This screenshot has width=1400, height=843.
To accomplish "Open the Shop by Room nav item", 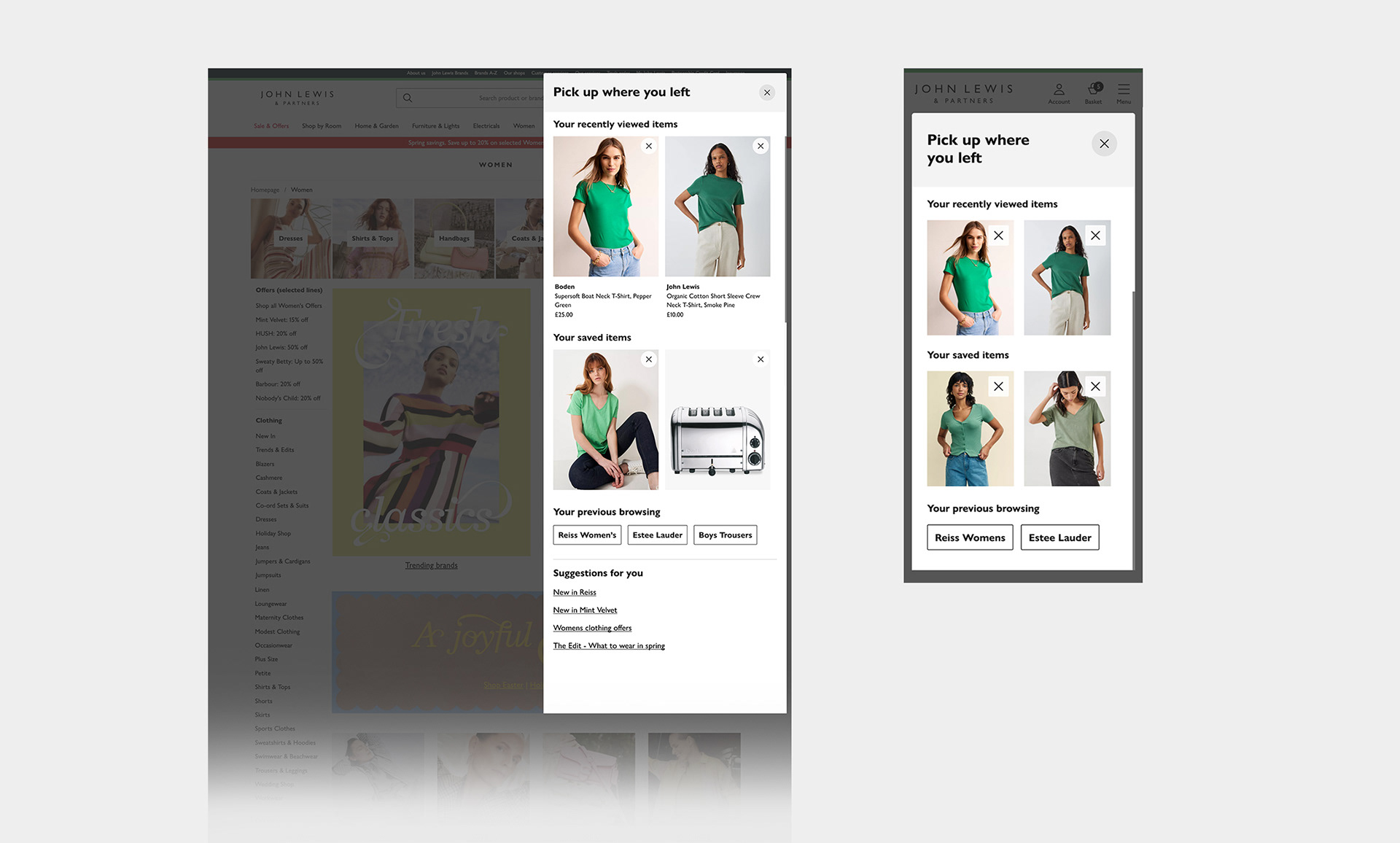I will 322,126.
